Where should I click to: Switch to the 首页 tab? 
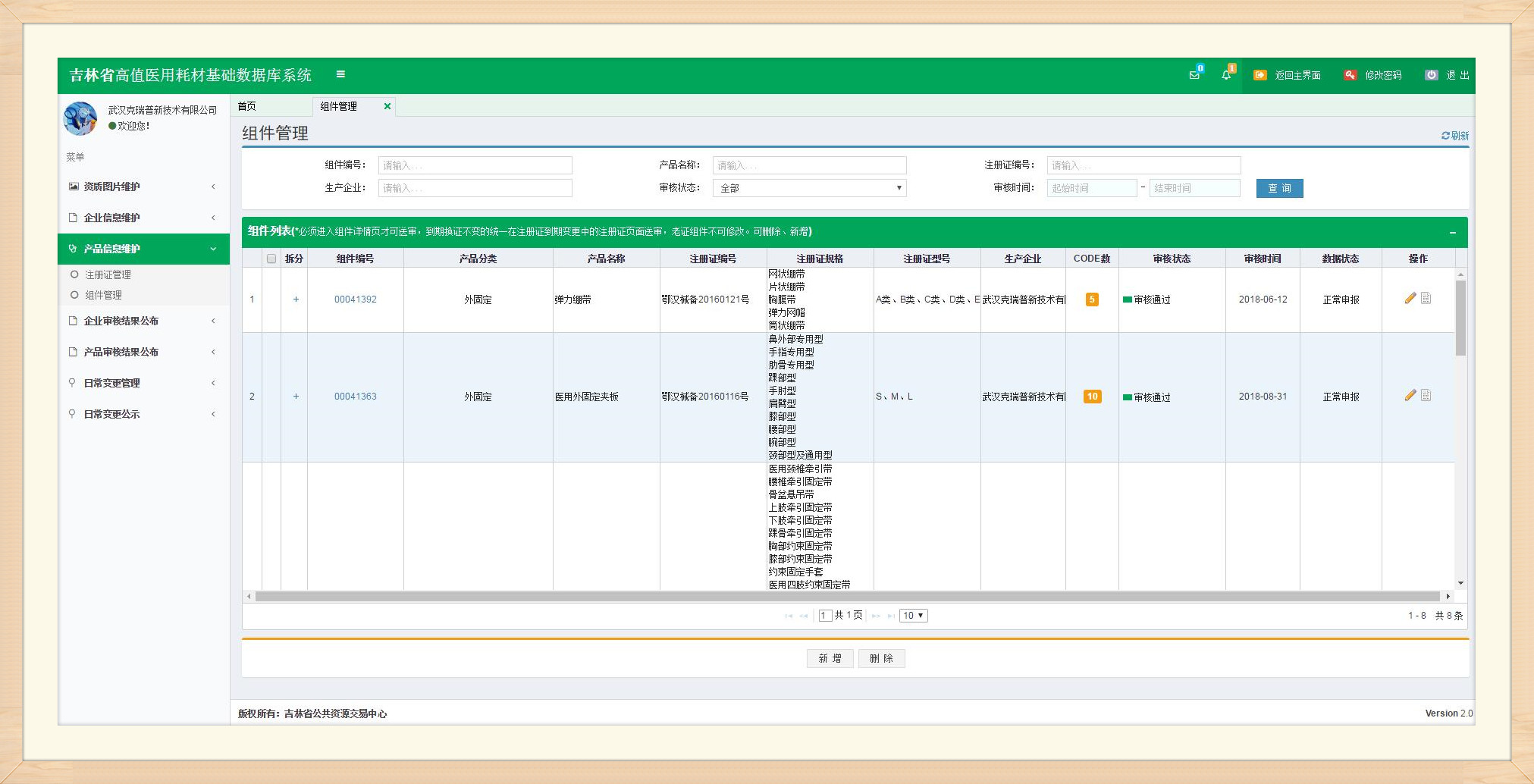click(x=247, y=106)
